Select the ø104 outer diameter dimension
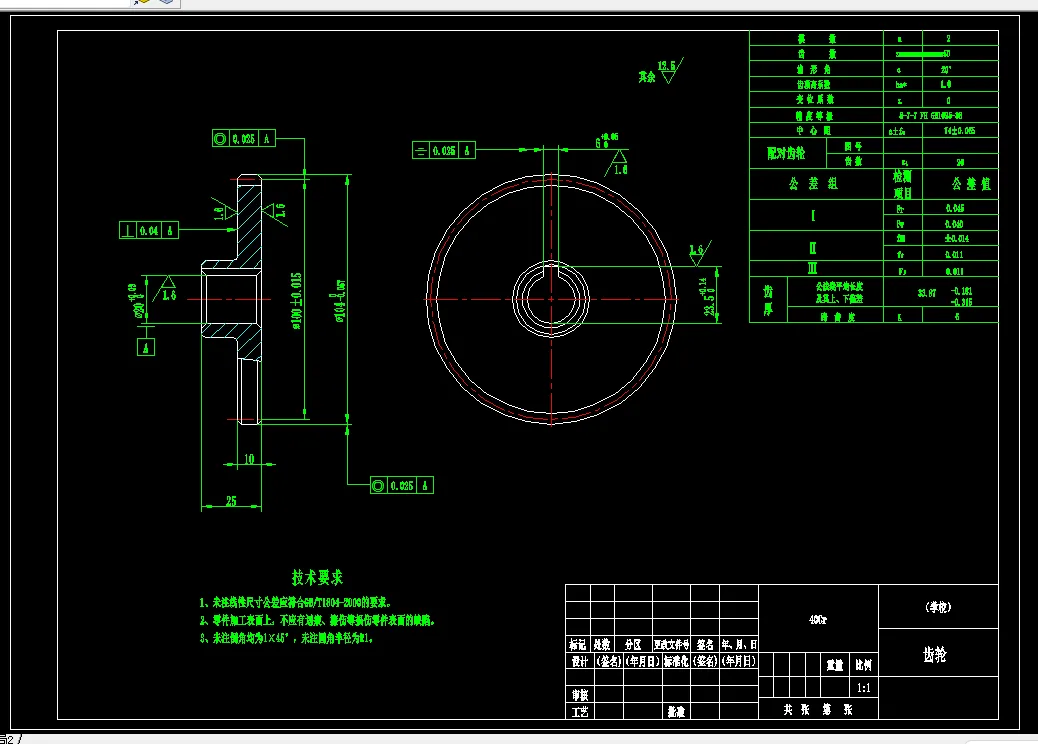The width and height of the screenshot is (1038, 744). point(340,301)
